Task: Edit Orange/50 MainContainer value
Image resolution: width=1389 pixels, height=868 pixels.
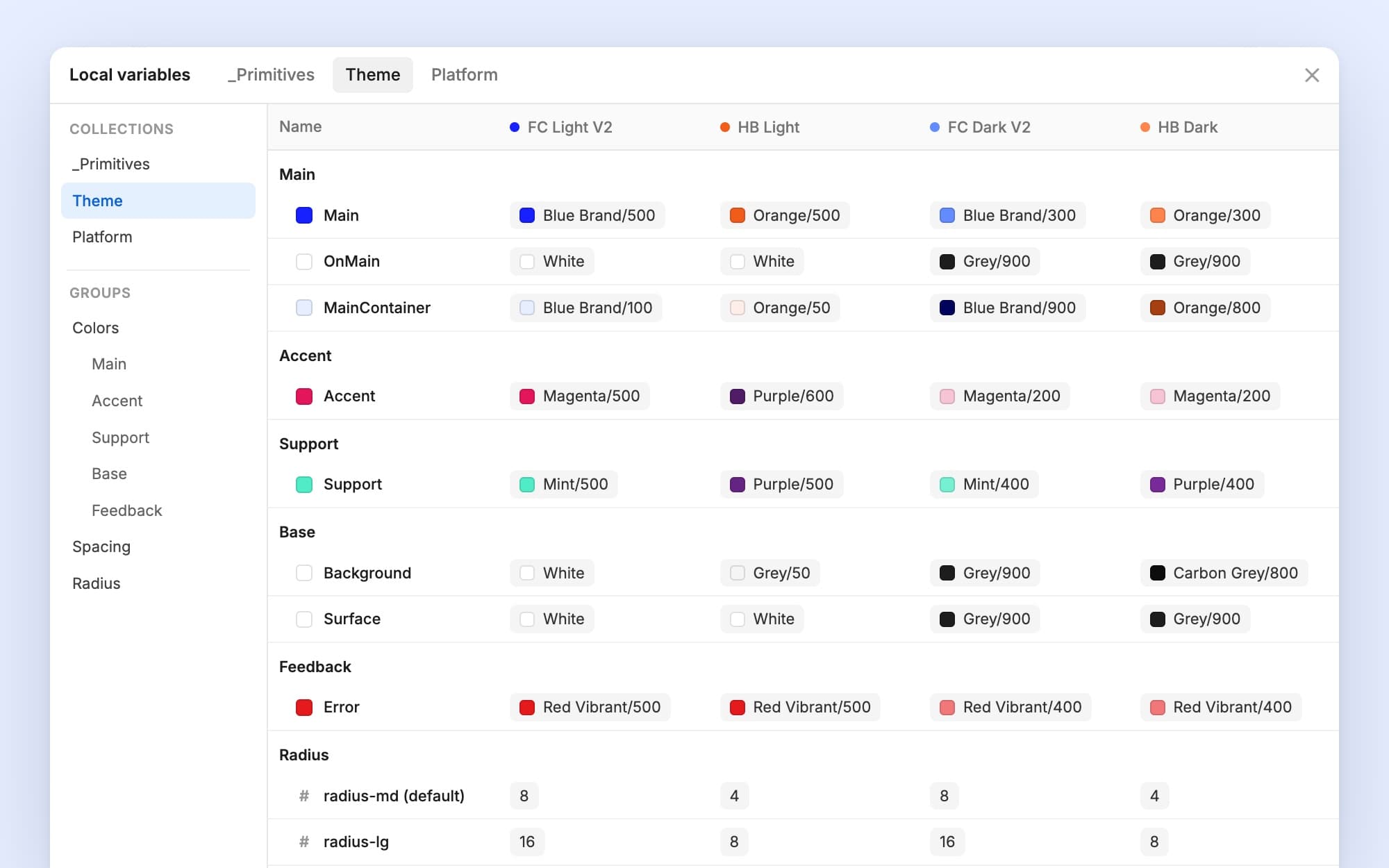Action: point(780,308)
